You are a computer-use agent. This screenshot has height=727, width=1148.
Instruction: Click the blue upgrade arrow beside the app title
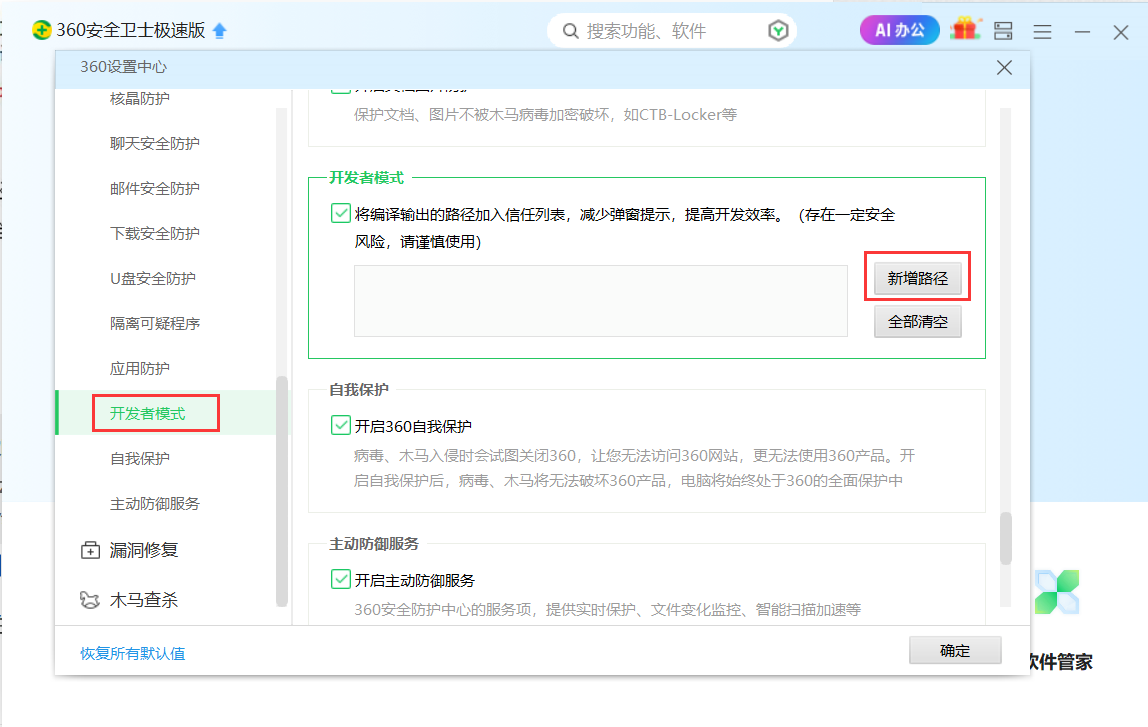(x=220, y=31)
